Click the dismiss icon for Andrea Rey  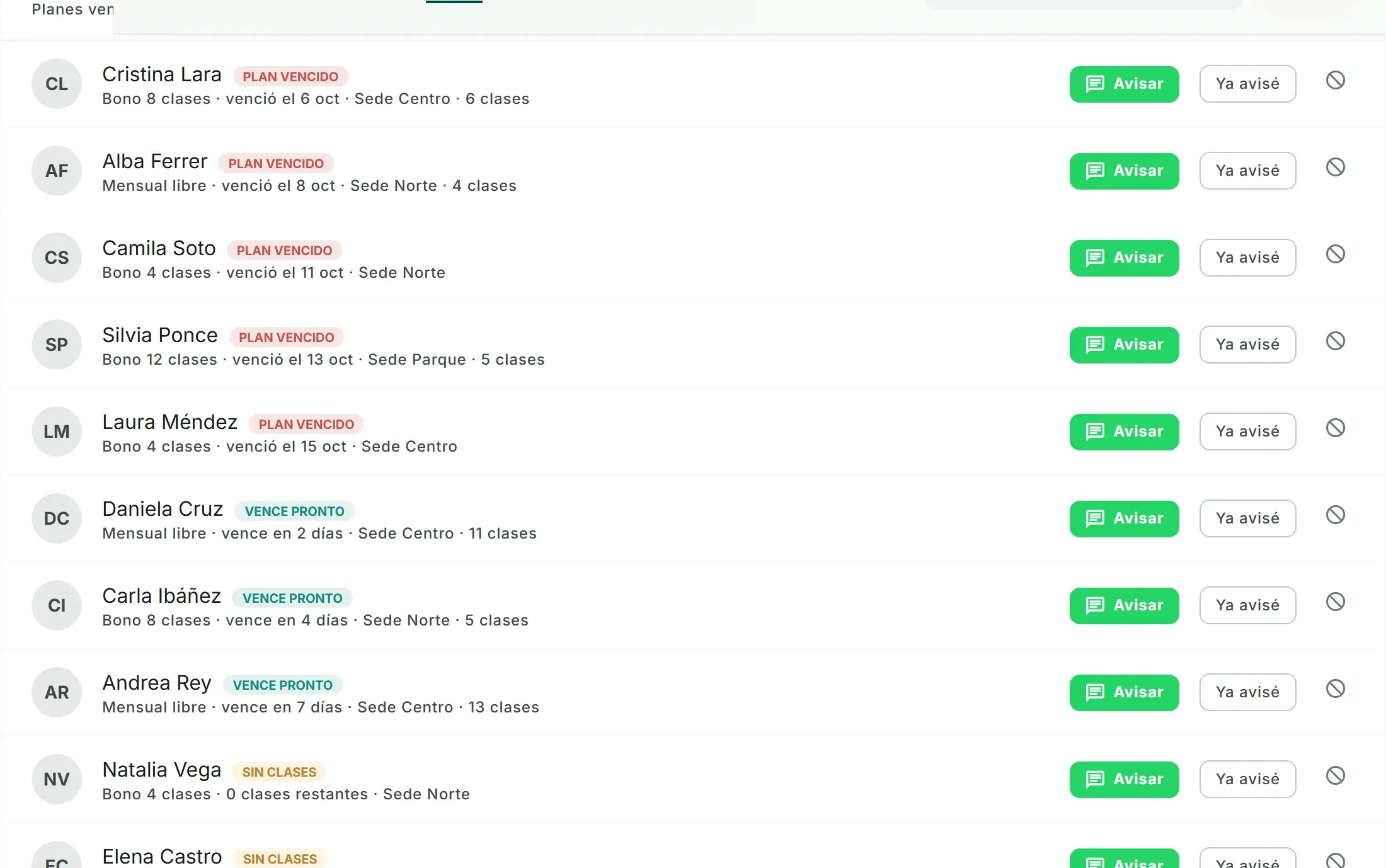click(1335, 688)
